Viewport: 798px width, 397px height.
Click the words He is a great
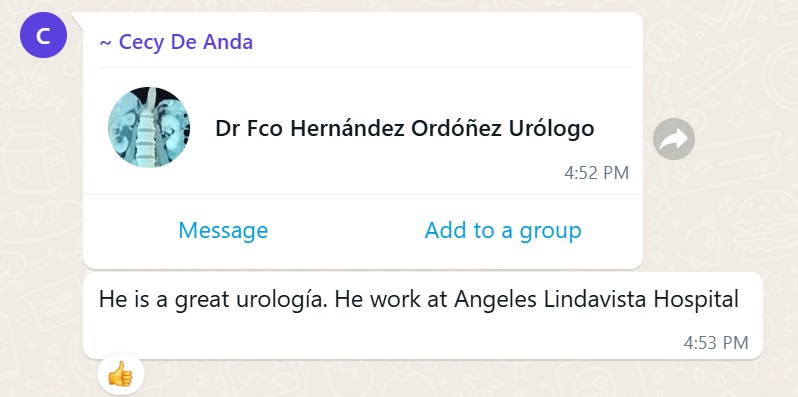point(165,300)
